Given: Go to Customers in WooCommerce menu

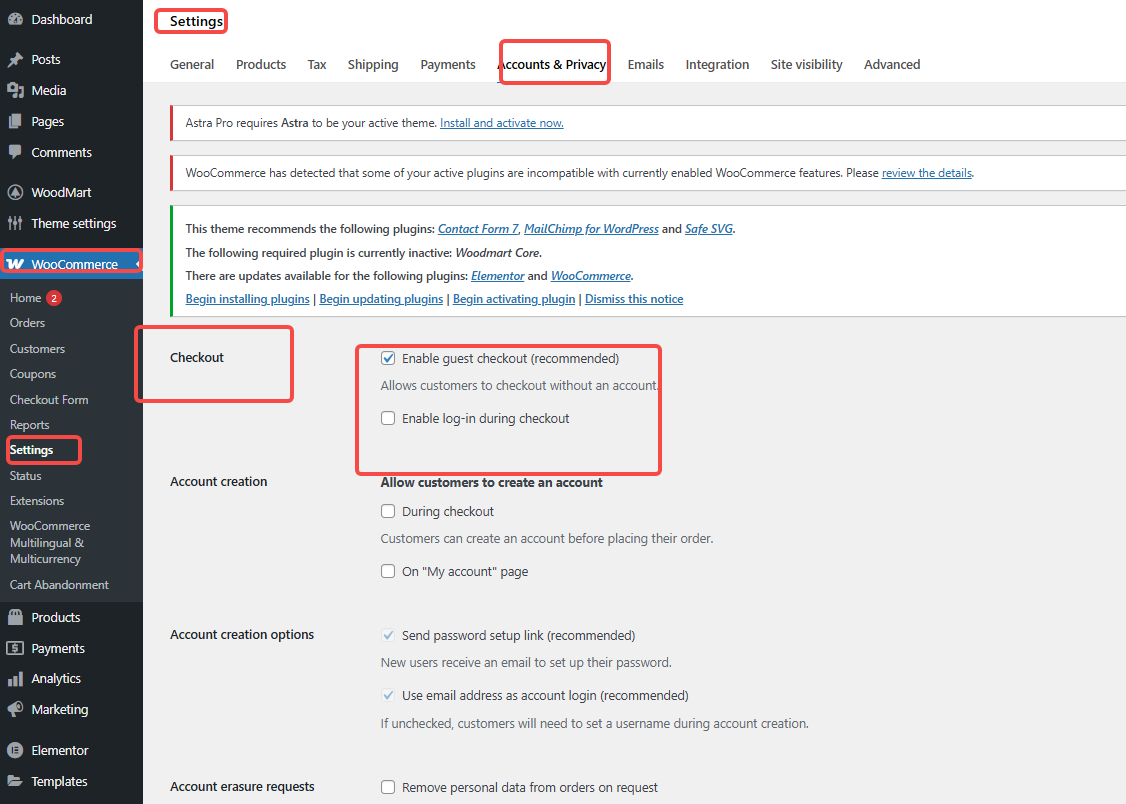Looking at the screenshot, I should pos(37,349).
